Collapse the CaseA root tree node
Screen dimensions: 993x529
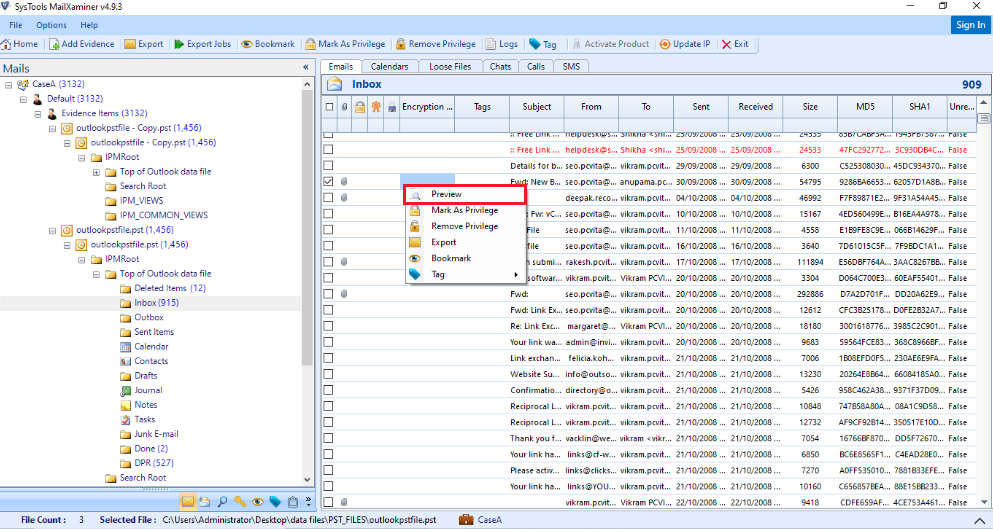(9, 84)
